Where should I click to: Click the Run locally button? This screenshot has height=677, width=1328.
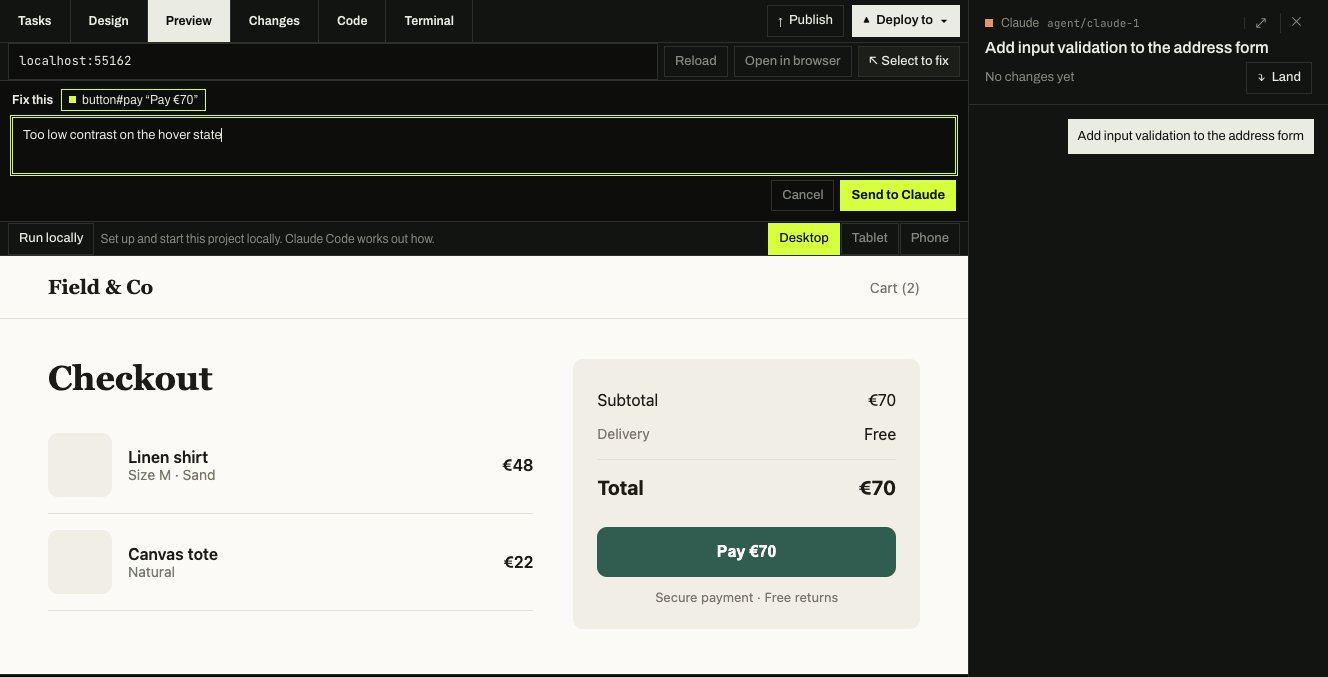coord(51,238)
